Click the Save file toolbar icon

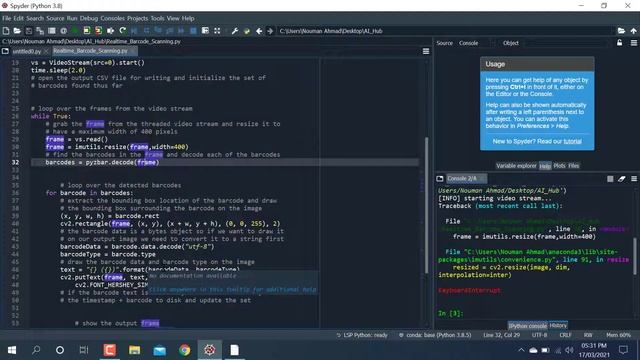click(x=29, y=31)
